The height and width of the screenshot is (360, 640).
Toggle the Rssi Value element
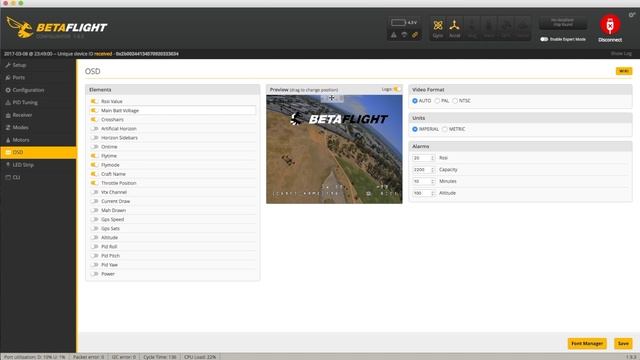pos(94,101)
